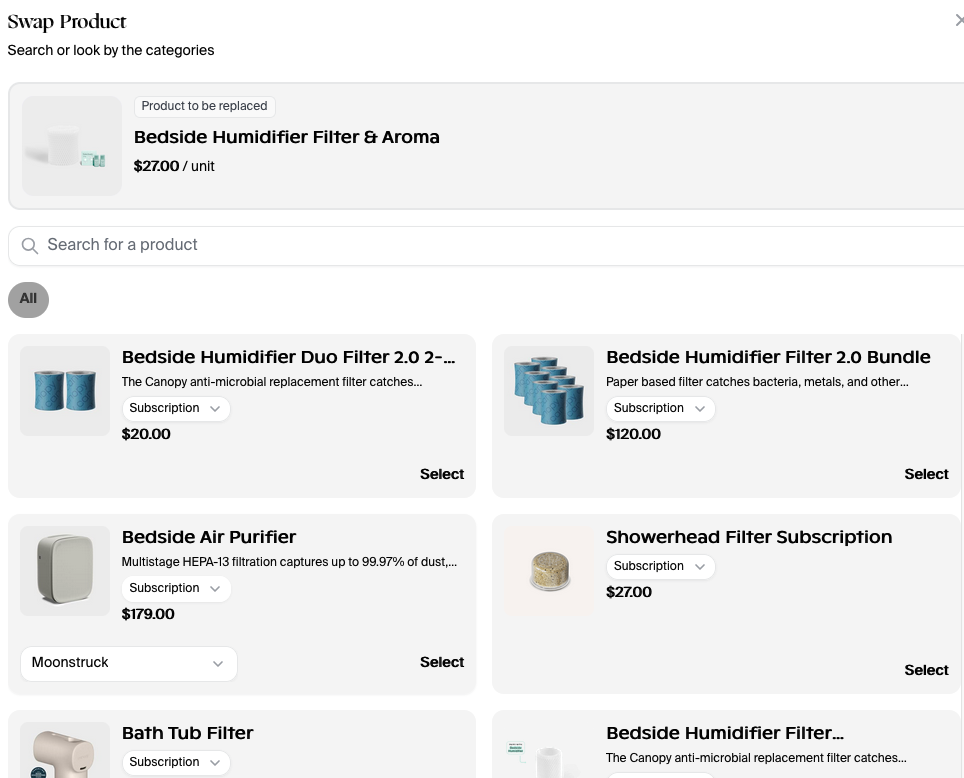964x778 pixels.
Task: Open Filter 2.0 Bundle Subscription dropdown
Action: click(x=660, y=409)
